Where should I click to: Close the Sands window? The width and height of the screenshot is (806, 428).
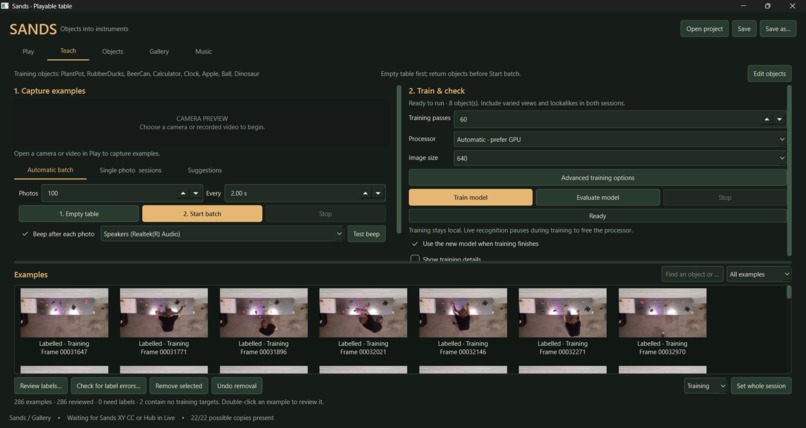792,6
